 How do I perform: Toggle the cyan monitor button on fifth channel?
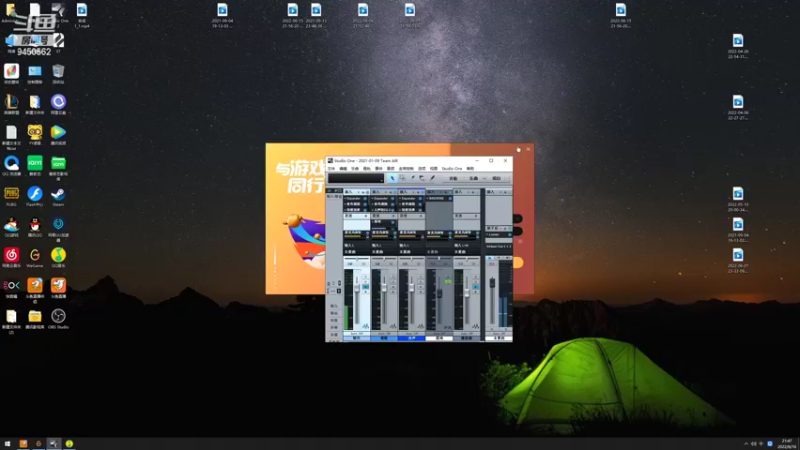(x=476, y=286)
